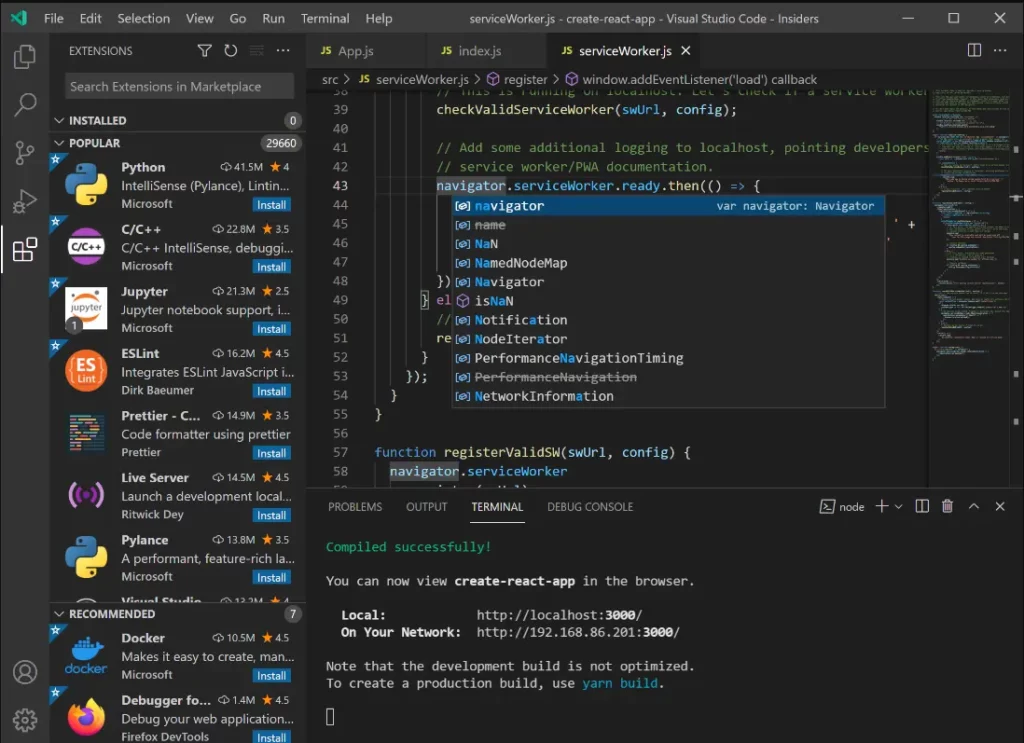1024x743 pixels.
Task: Click the Search icon in the activity bar
Action: (25, 104)
